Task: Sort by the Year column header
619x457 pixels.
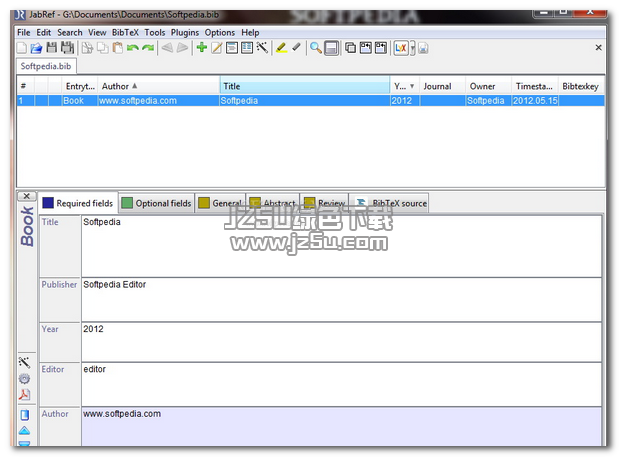Action: pyautogui.click(x=405, y=86)
